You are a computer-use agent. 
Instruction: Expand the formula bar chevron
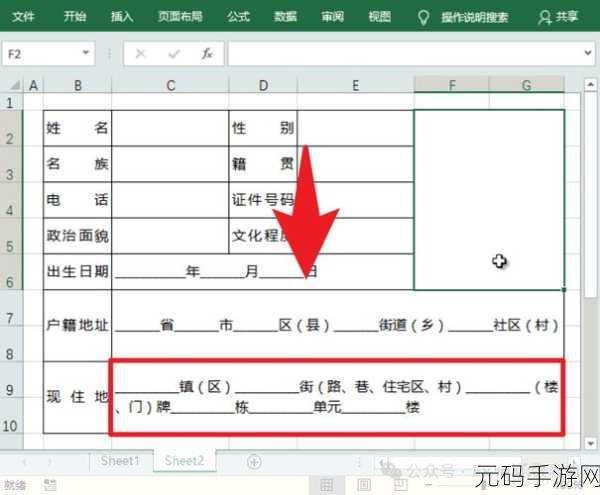click(589, 53)
